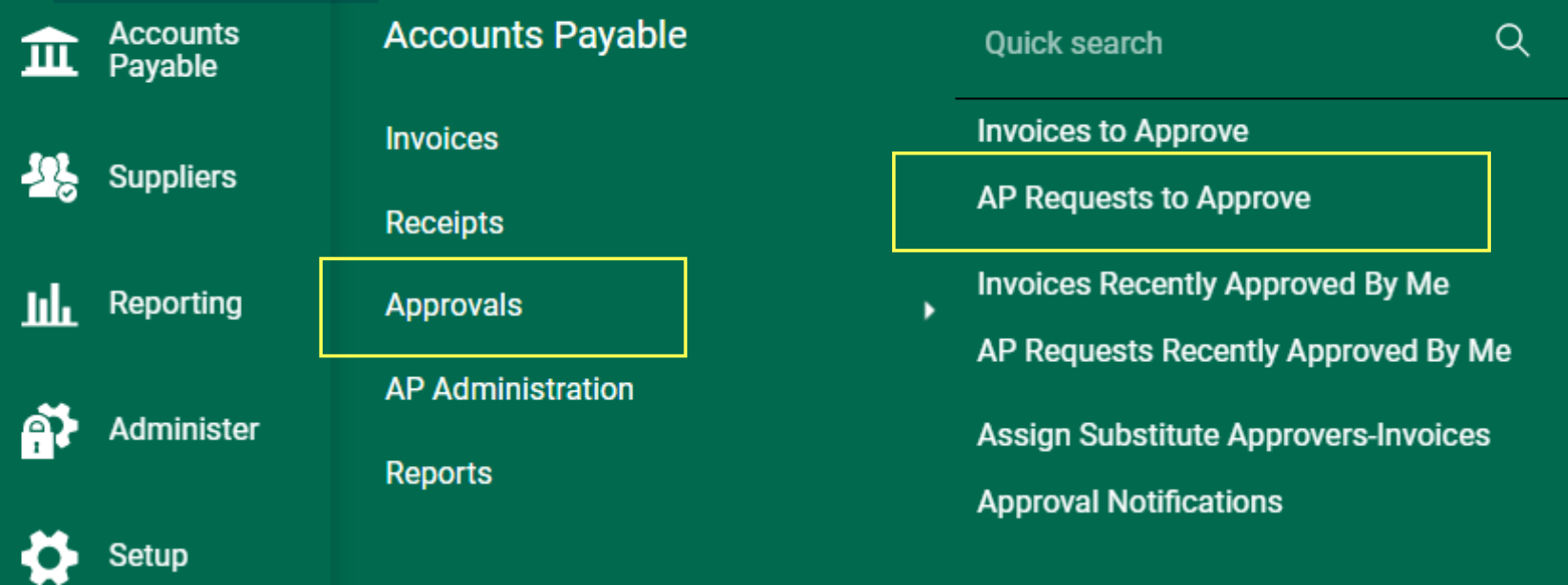Click Assign Substitute Approvers-Invoices
The width and height of the screenshot is (1568, 585).
coord(1233,434)
